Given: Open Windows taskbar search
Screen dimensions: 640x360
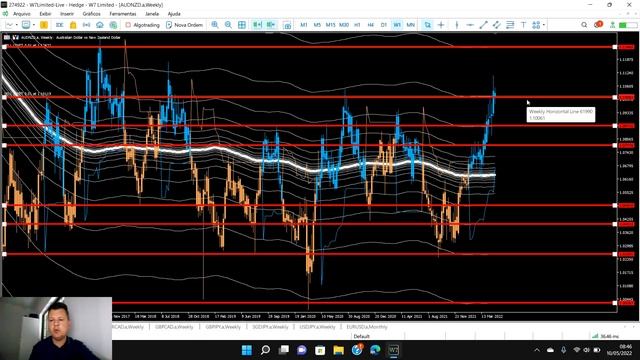Looking at the screenshot, I should pyautogui.click(x=265, y=350).
